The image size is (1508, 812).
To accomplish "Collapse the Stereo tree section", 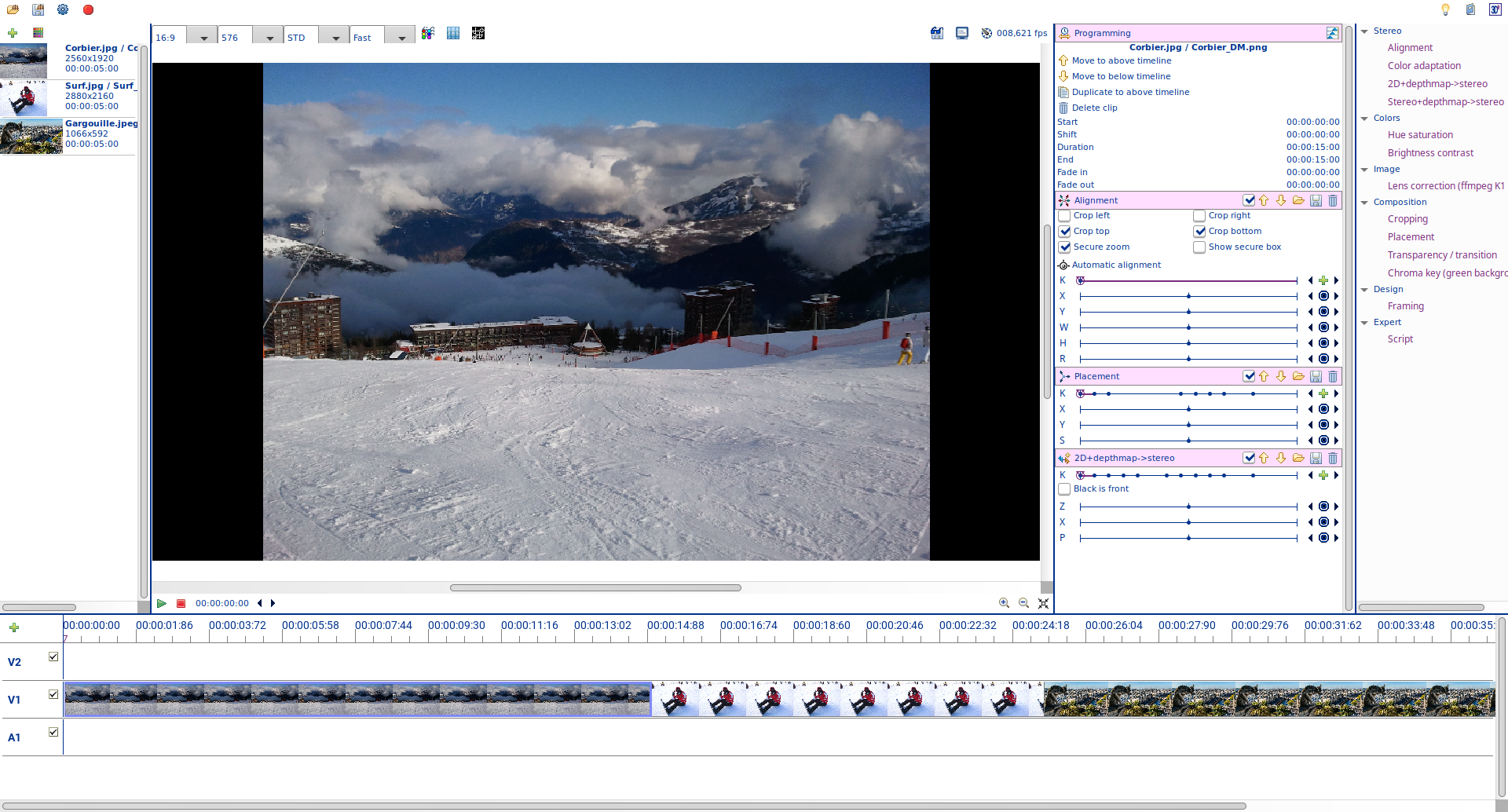I will click(1365, 31).
